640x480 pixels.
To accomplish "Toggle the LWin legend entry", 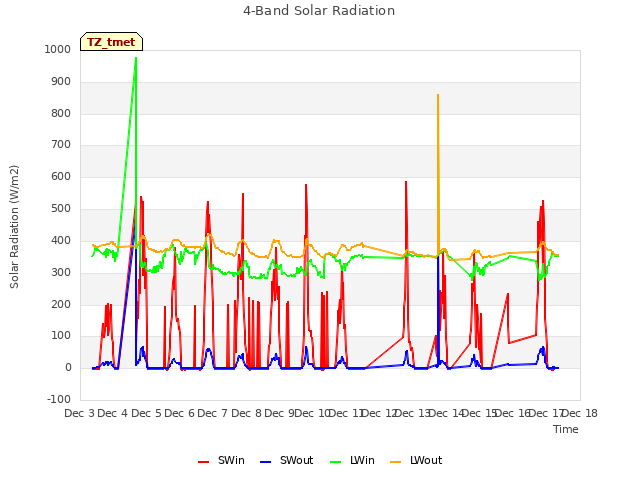I will [x=352, y=460].
